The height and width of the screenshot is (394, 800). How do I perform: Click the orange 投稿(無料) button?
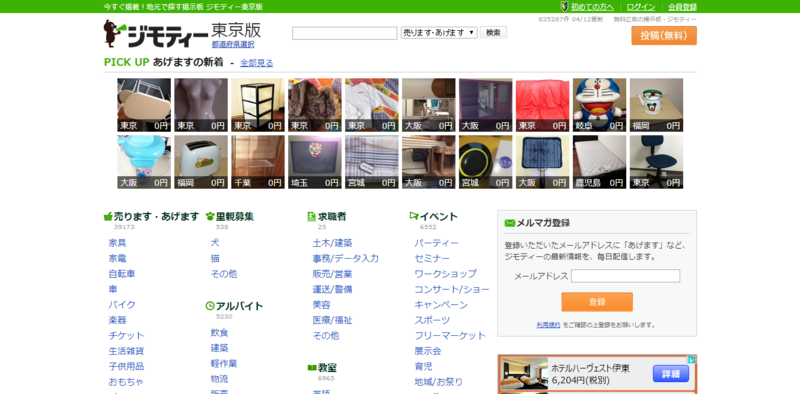click(664, 36)
